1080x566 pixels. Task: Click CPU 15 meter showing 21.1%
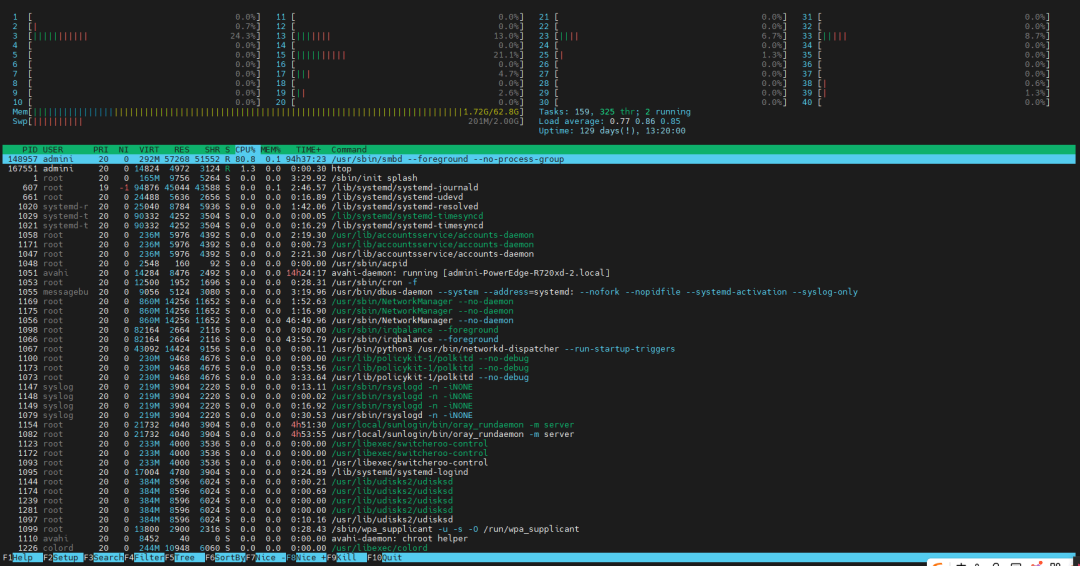[399, 55]
